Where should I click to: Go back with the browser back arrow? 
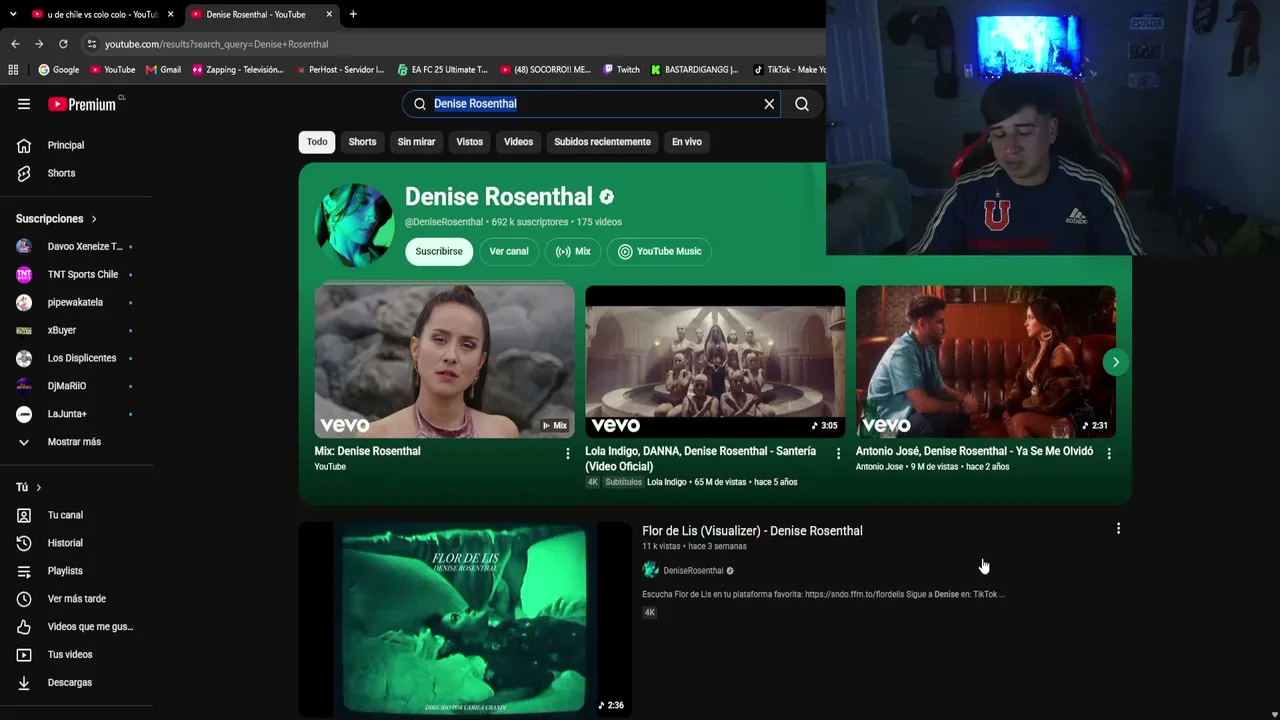pos(15,44)
